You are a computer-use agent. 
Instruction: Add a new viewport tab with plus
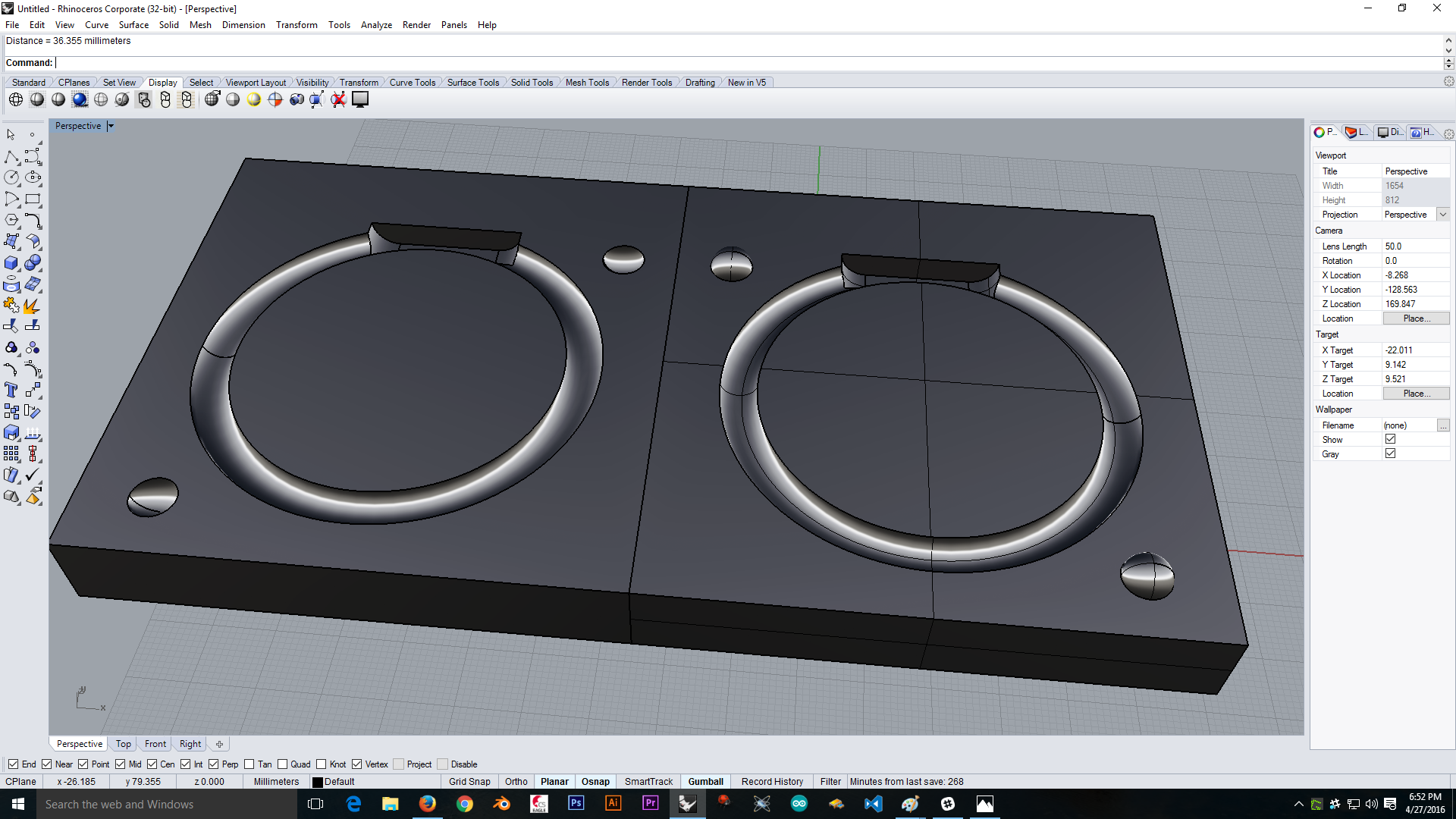point(219,744)
